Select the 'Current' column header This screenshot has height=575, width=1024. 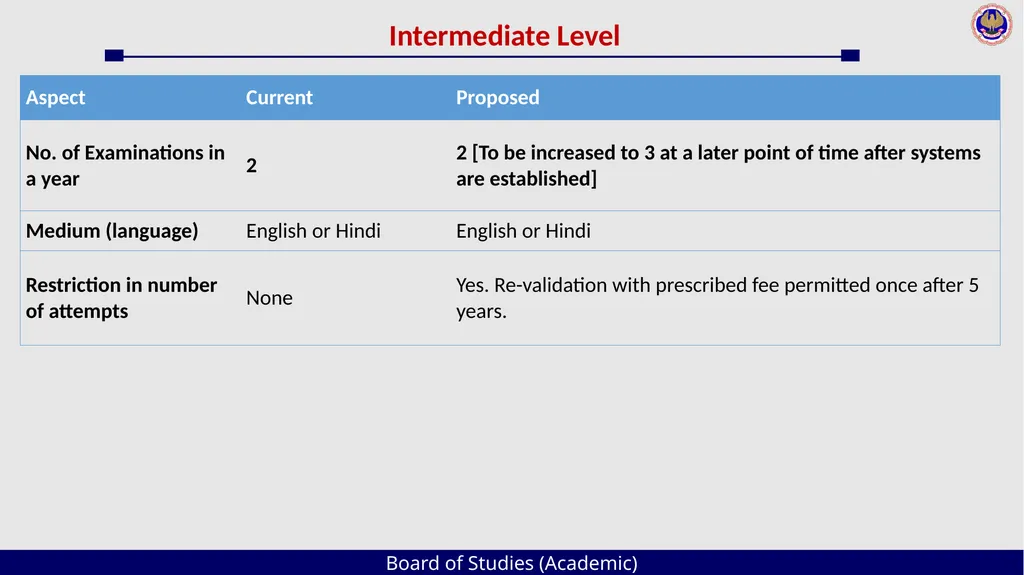(x=279, y=97)
